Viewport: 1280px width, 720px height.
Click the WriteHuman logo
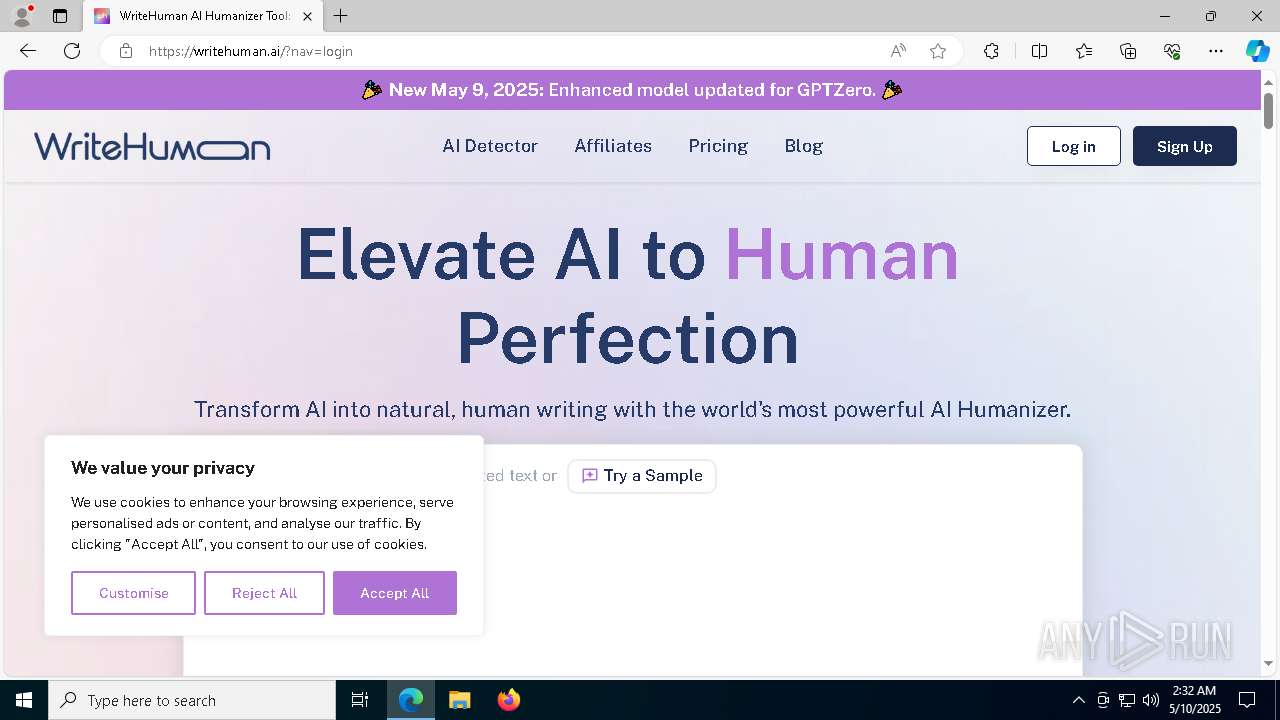point(152,146)
